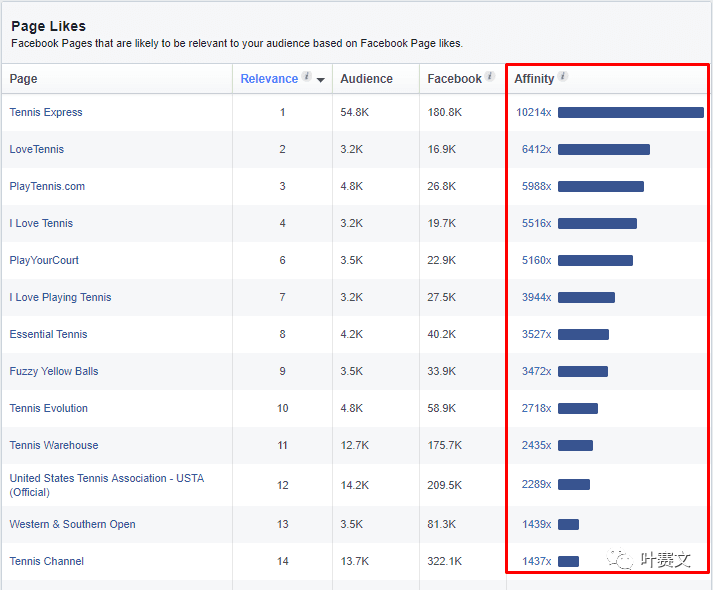Click the 3472x affinity value
Screen dimensions: 713x590
tap(537, 371)
